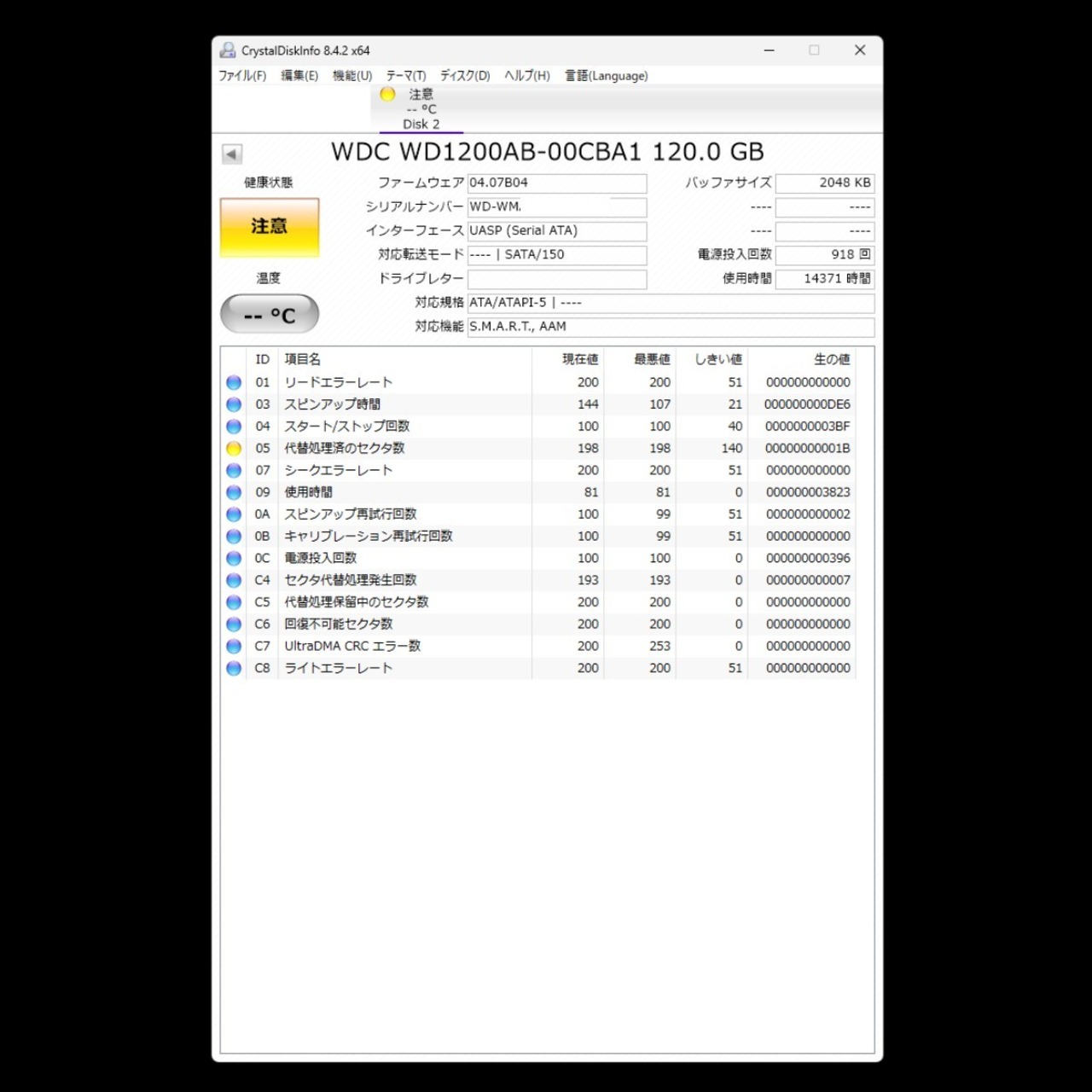
Task: Click the UltraDMA CRC エラー数 attribute name
Action: 352,647
